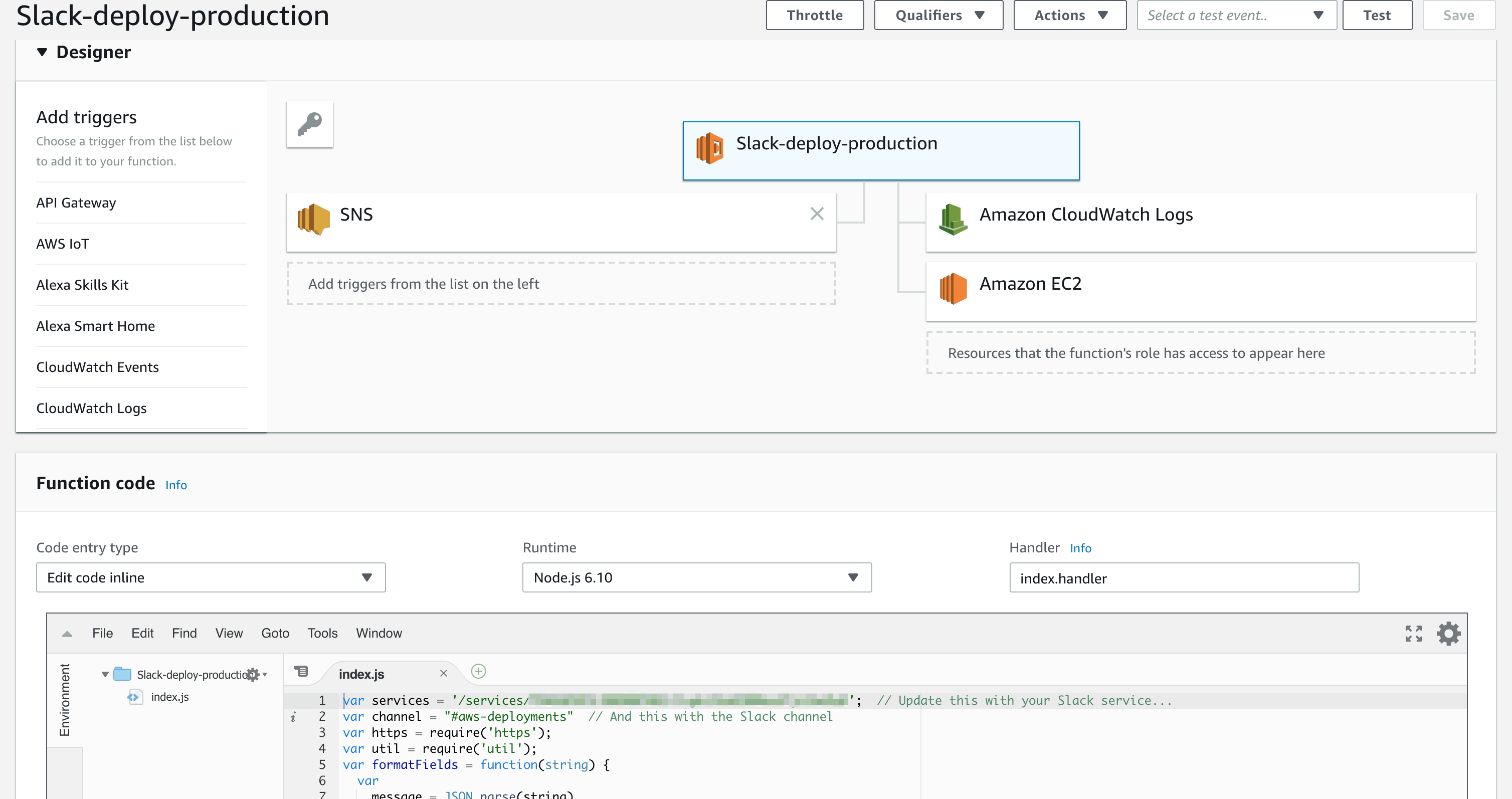The width and height of the screenshot is (1512, 799).
Task: Click the Test button
Action: tap(1377, 15)
